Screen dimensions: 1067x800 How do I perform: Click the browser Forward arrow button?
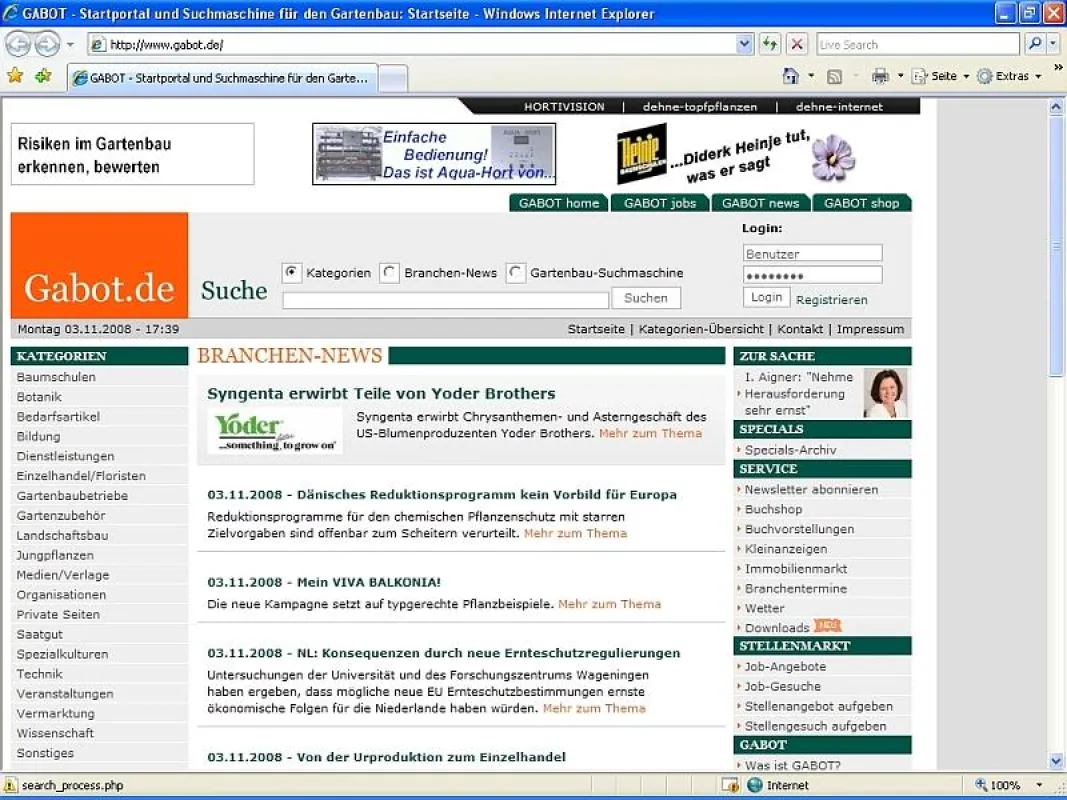(x=47, y=45)
